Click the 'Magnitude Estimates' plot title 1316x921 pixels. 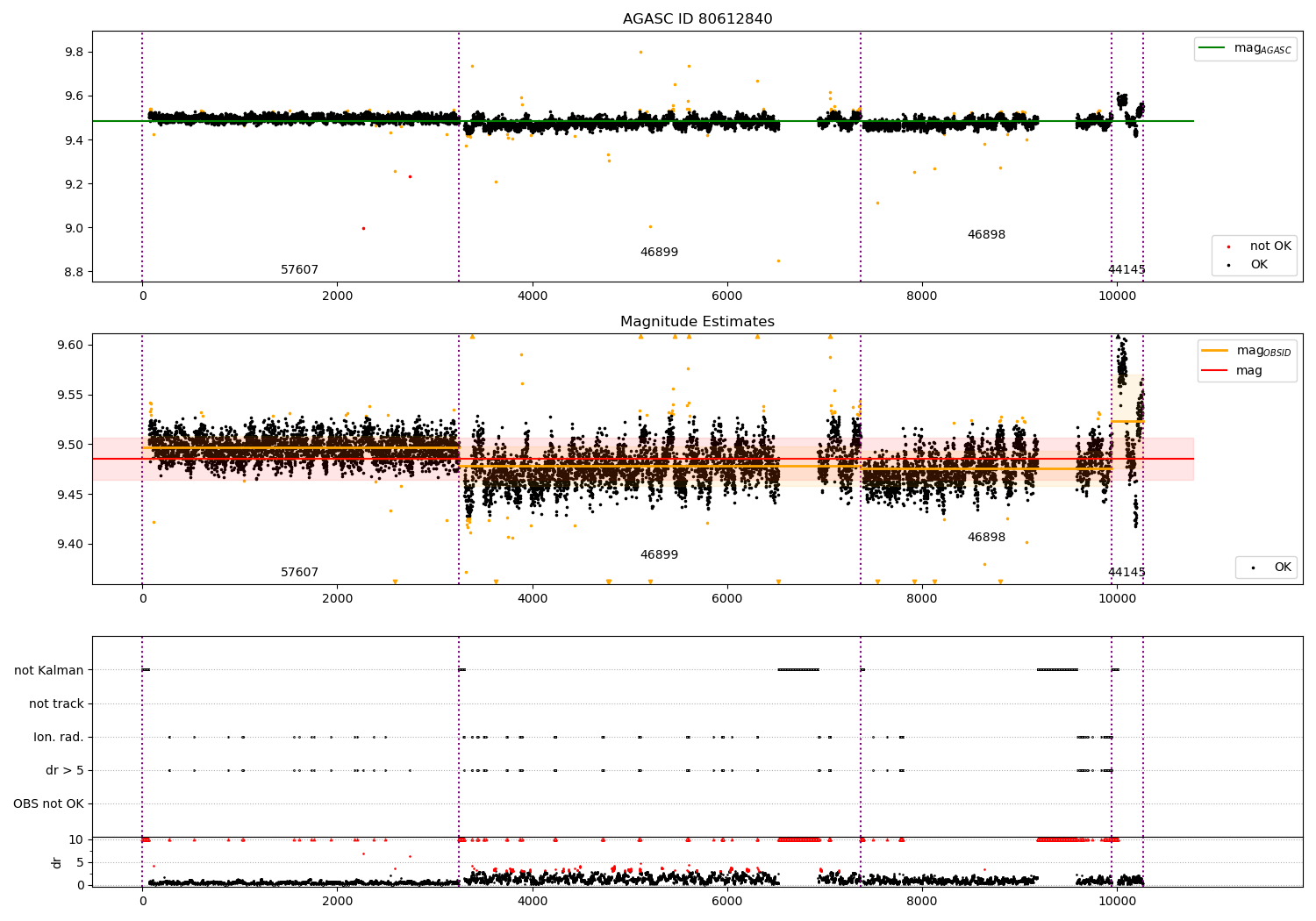[x=697, y=322]
